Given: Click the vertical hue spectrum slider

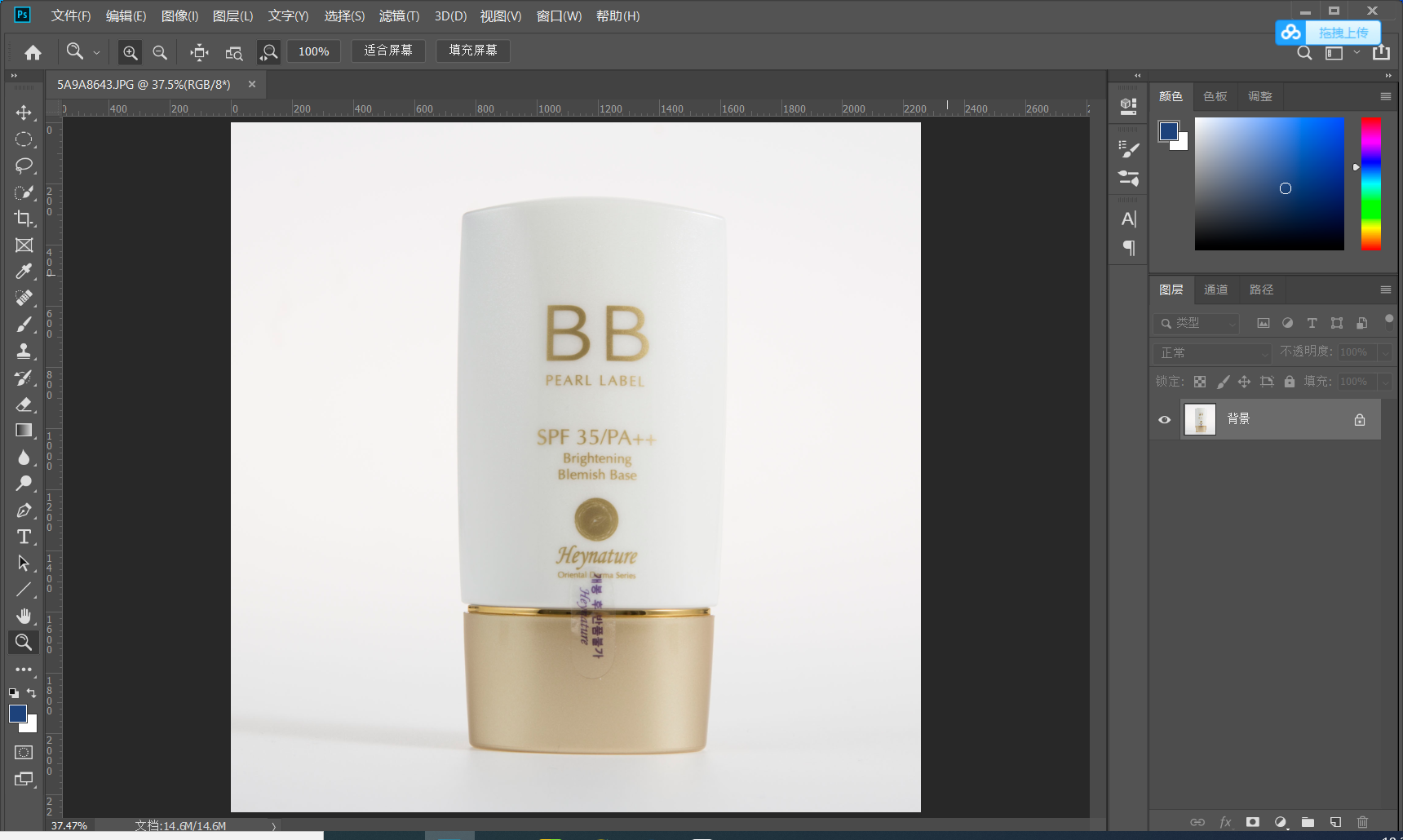Looking at the screenshot, I should 1371,183.
